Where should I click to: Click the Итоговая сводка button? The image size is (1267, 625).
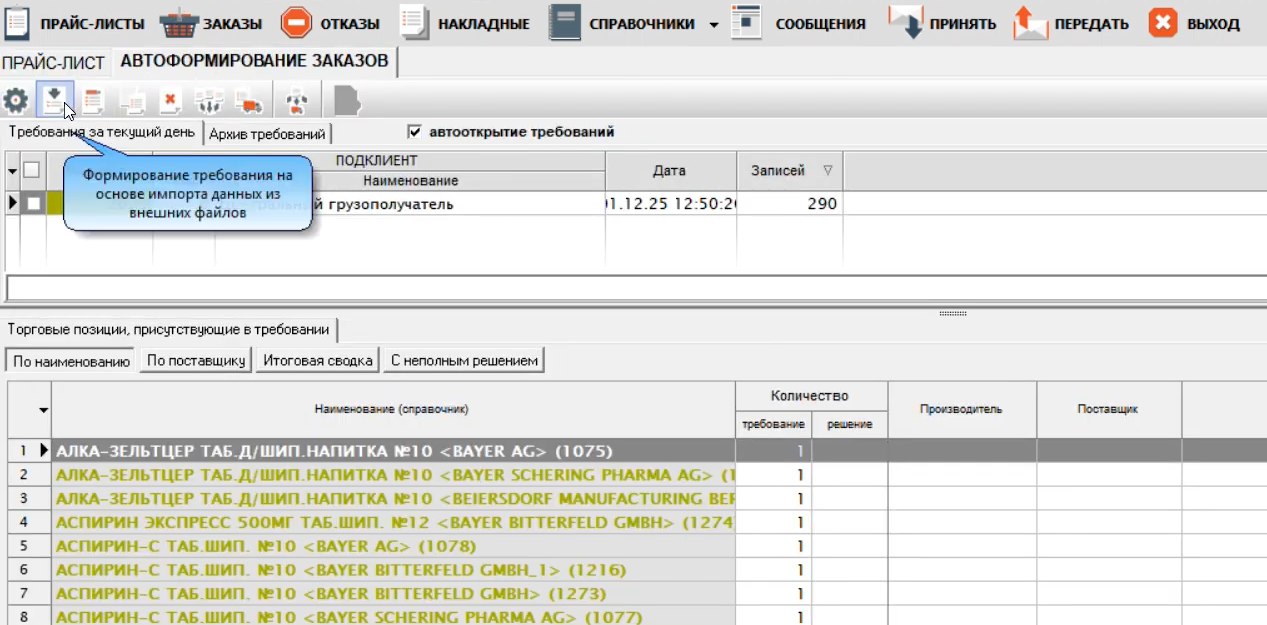[317, 361]
